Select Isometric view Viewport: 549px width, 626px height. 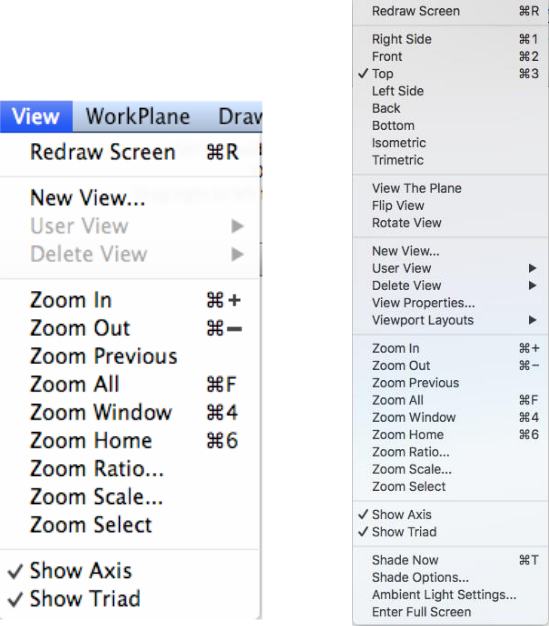[450, 143]
